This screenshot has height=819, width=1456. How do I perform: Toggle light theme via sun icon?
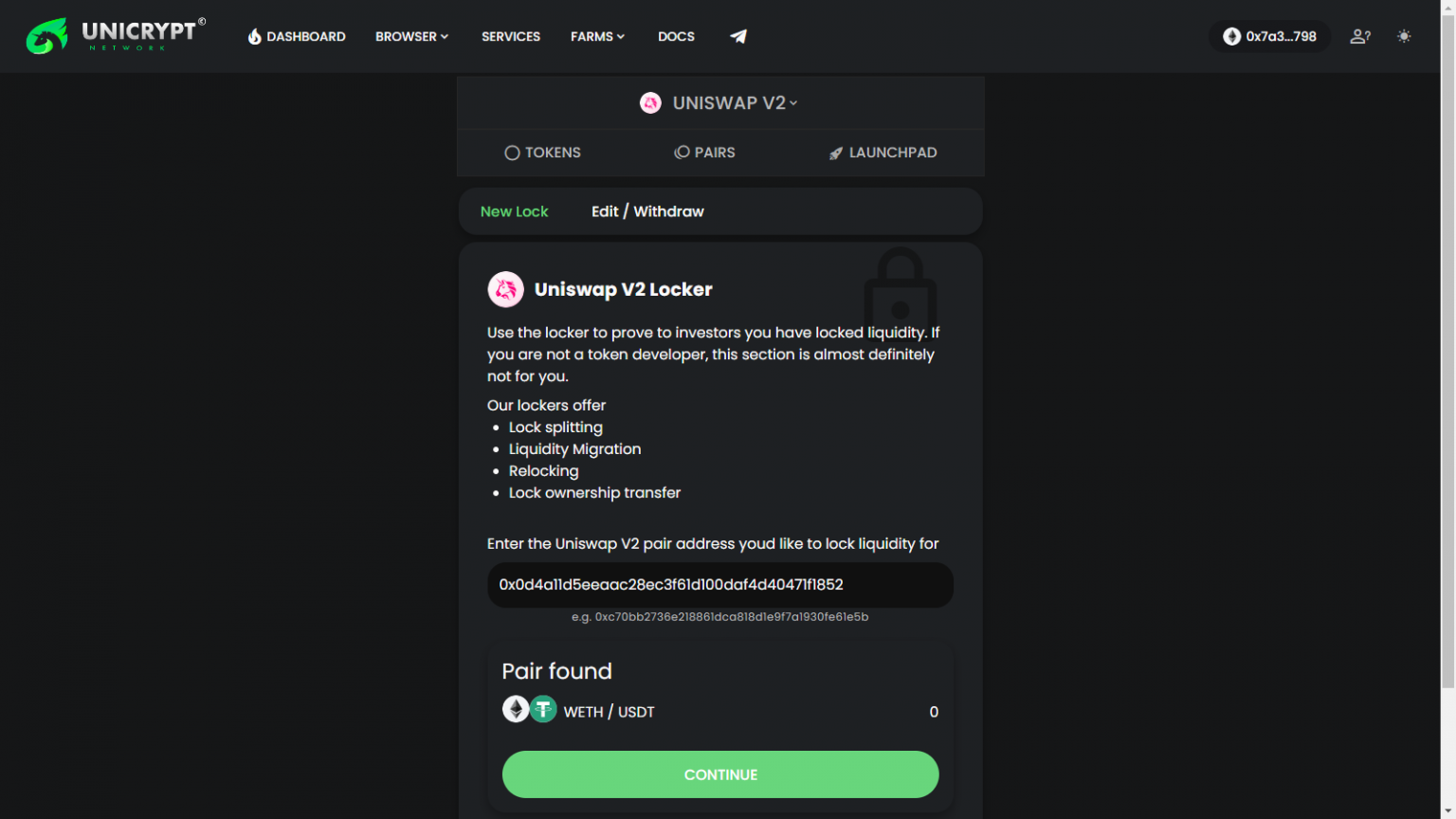coord(1404,36)
